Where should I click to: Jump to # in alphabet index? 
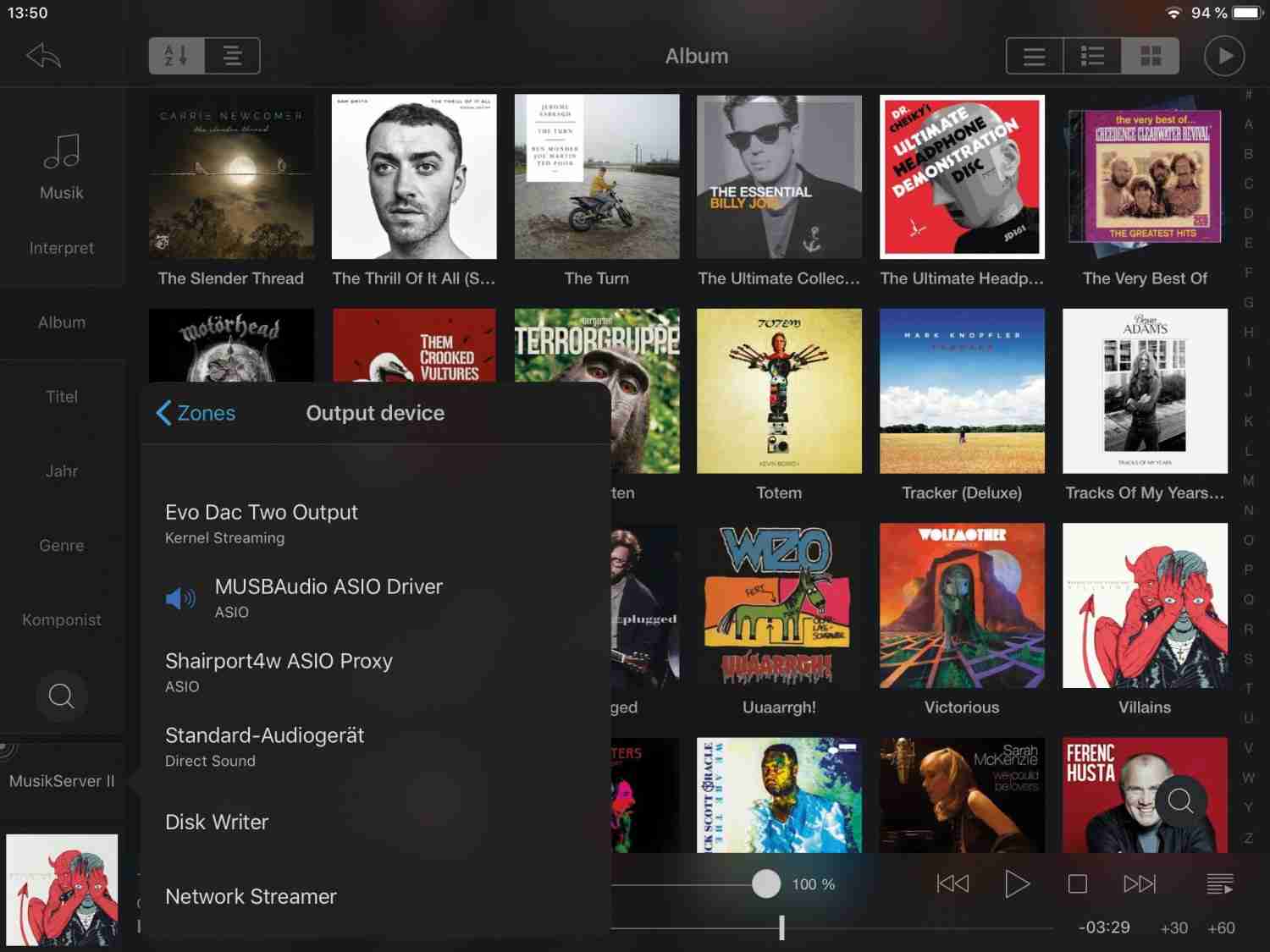pos(1248,95)
